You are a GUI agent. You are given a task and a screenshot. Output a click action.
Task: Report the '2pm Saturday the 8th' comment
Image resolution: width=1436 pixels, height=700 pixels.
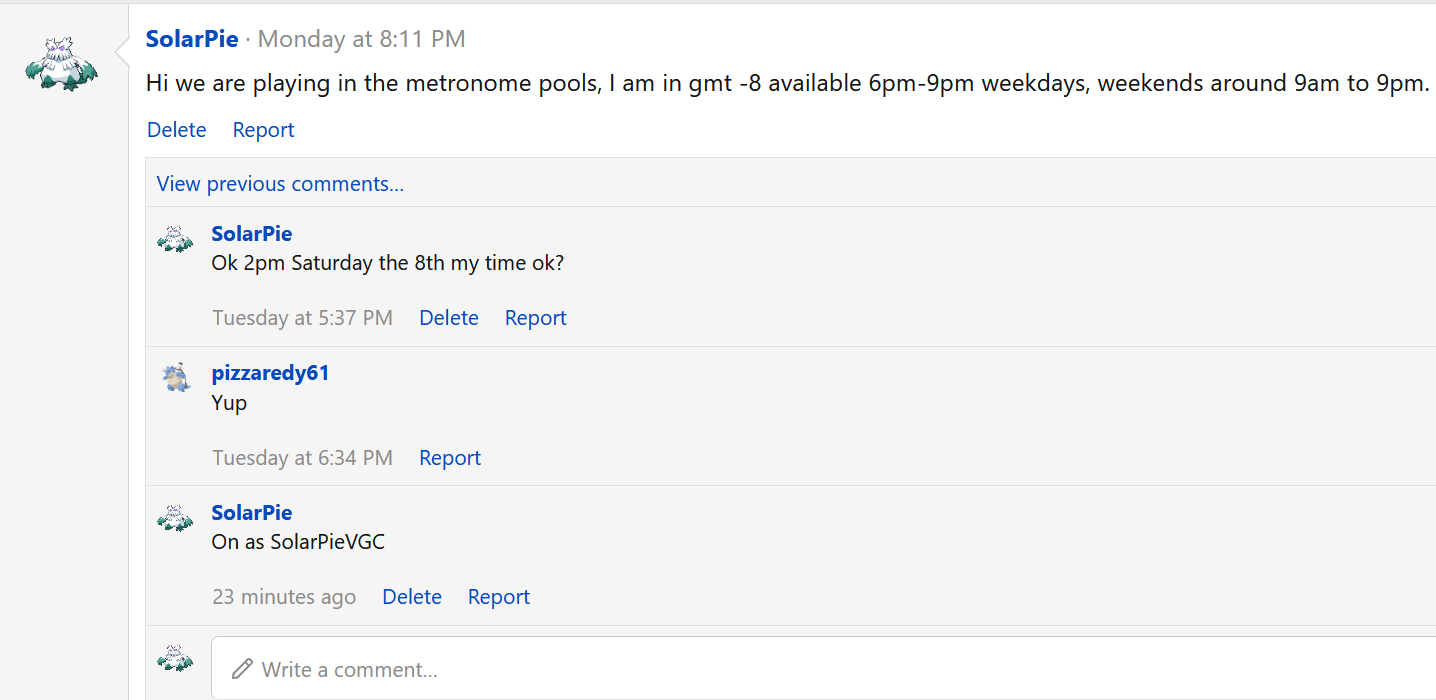pos(536,318)
